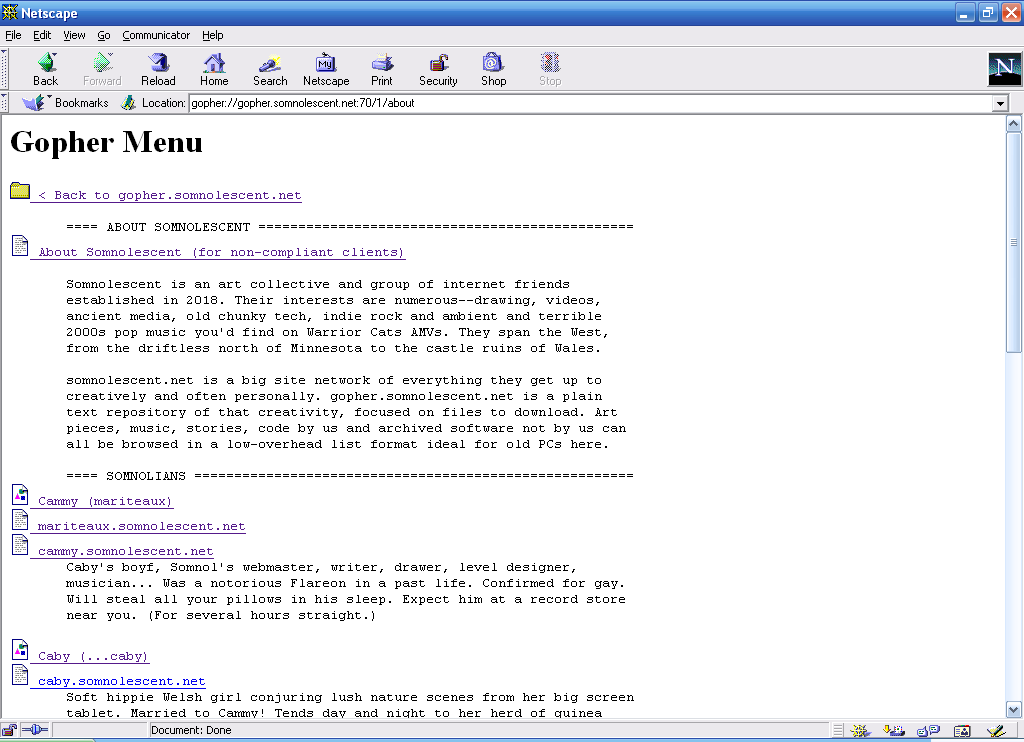Viewport: 1024px width, 742px height.
Task: Open the Bookmarks dropdown
Action: pyautogui.click(x=66, y=103)
